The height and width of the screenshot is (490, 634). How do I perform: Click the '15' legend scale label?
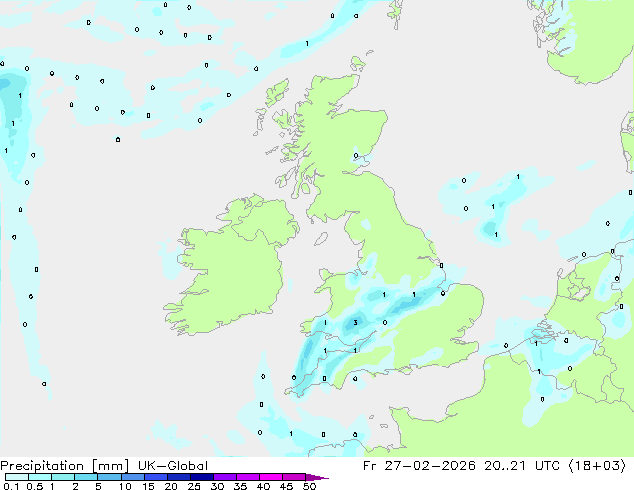coord(148,486)
